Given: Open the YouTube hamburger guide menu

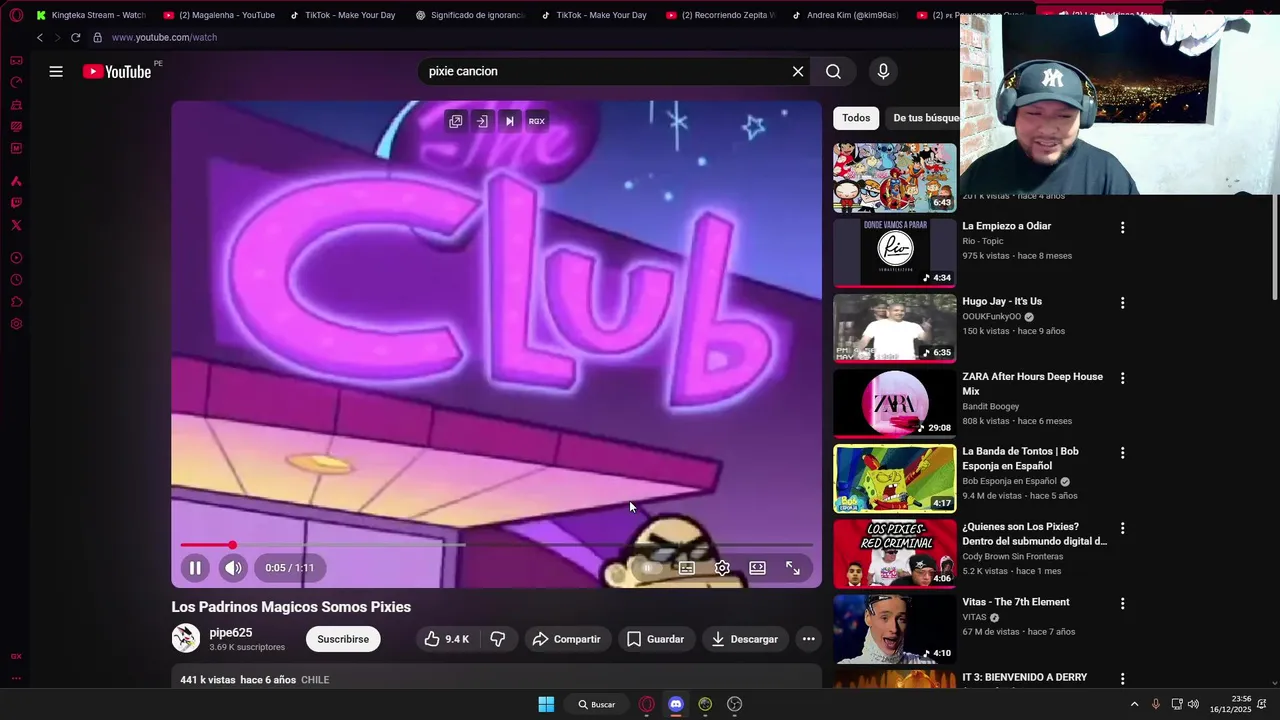Looking at the screenshot, I should click(x=56, y=71).
